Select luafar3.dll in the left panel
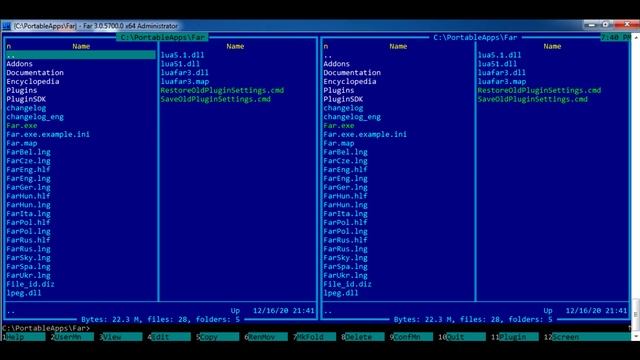Viewport: 640px width, 360px height. pyautogui.click(x=184, y=73)
